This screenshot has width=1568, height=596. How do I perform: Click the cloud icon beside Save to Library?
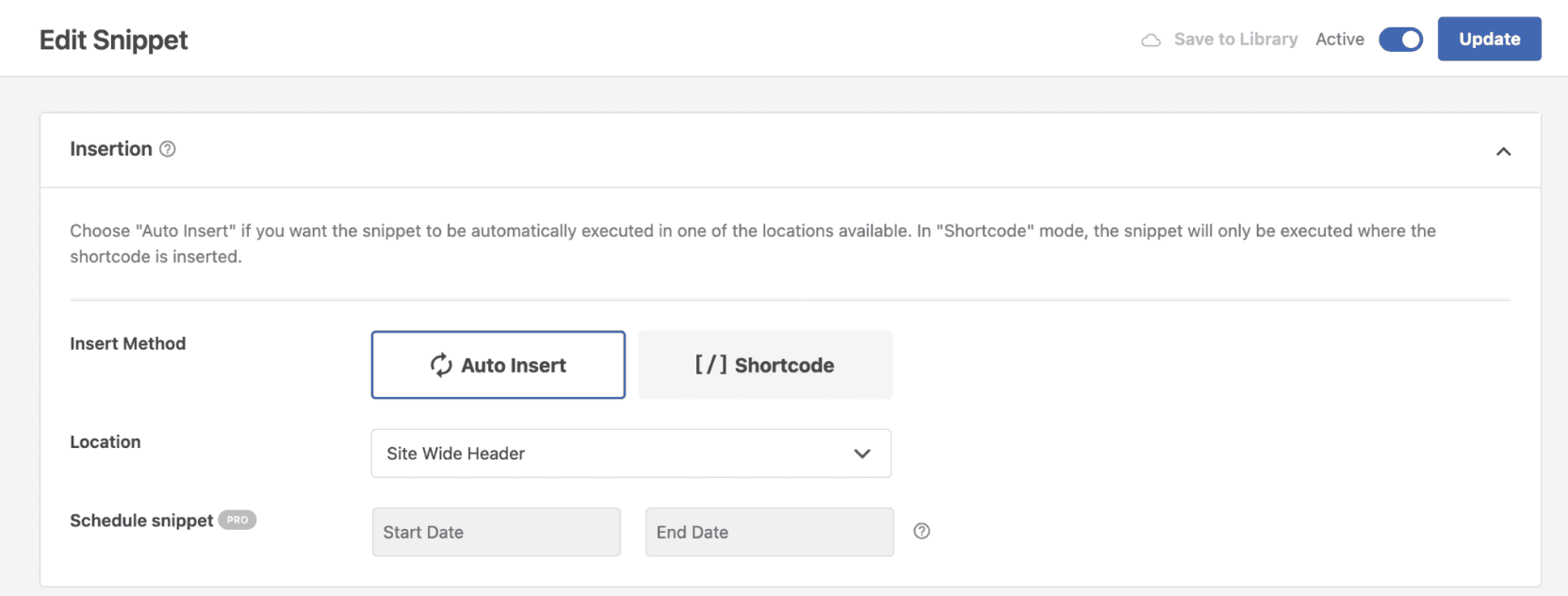1151,40
